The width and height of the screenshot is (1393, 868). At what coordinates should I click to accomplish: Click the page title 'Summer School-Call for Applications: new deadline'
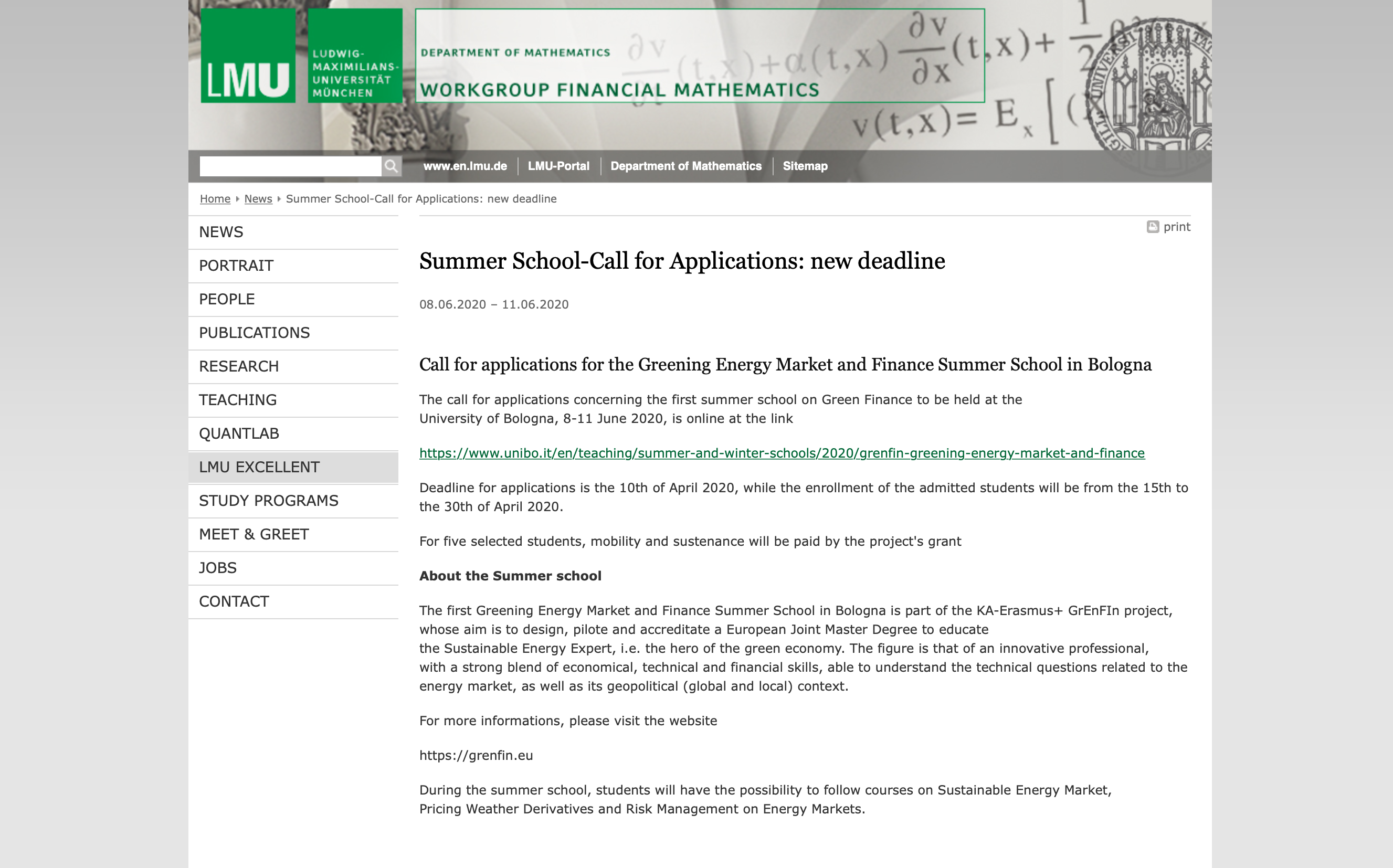(x=682, y=261)
